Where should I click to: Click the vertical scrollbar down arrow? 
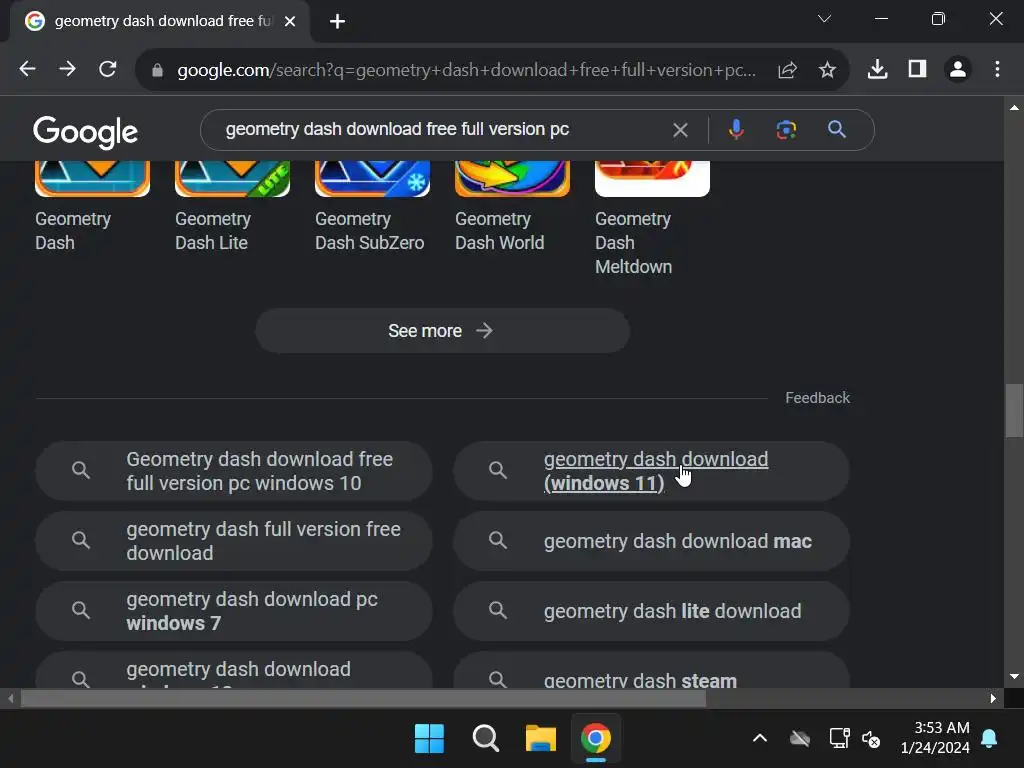[1014, 677]
